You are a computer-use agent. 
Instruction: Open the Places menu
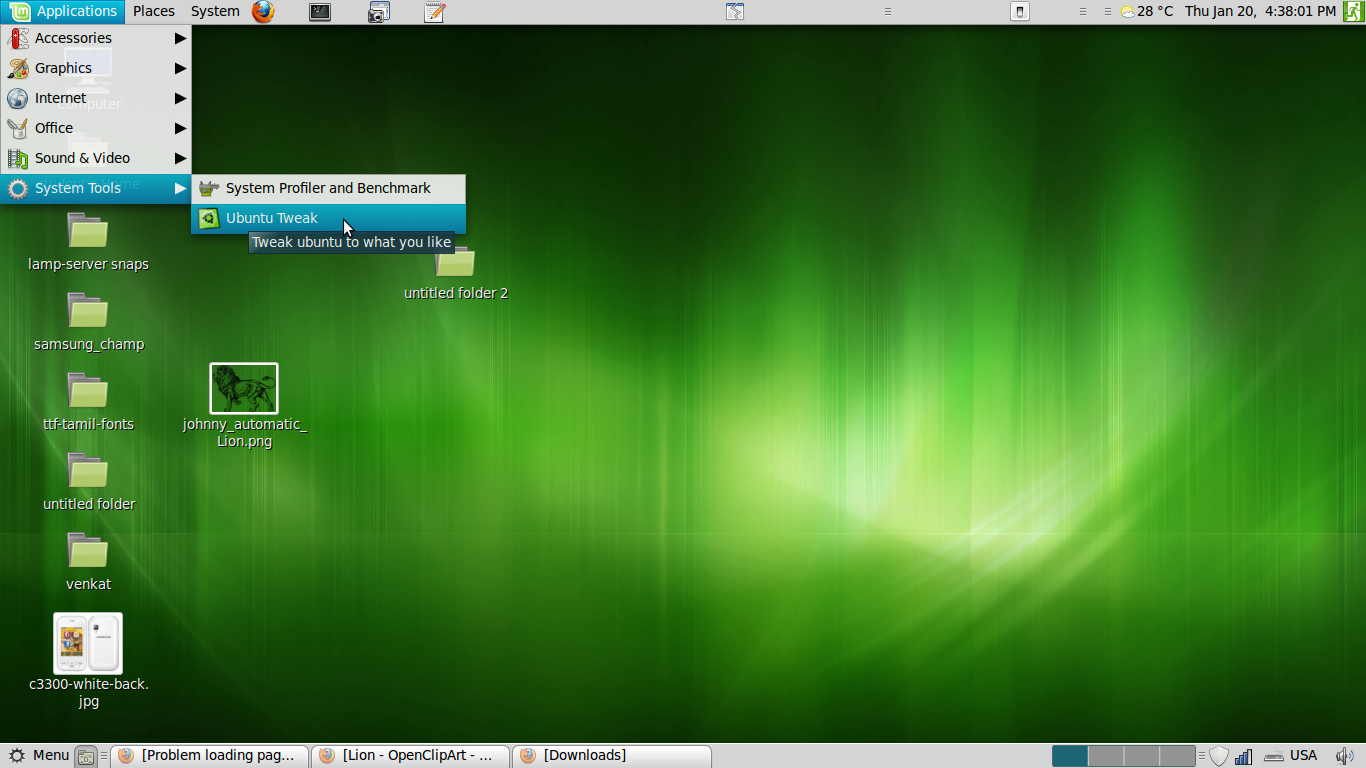(x=153, y=11)
